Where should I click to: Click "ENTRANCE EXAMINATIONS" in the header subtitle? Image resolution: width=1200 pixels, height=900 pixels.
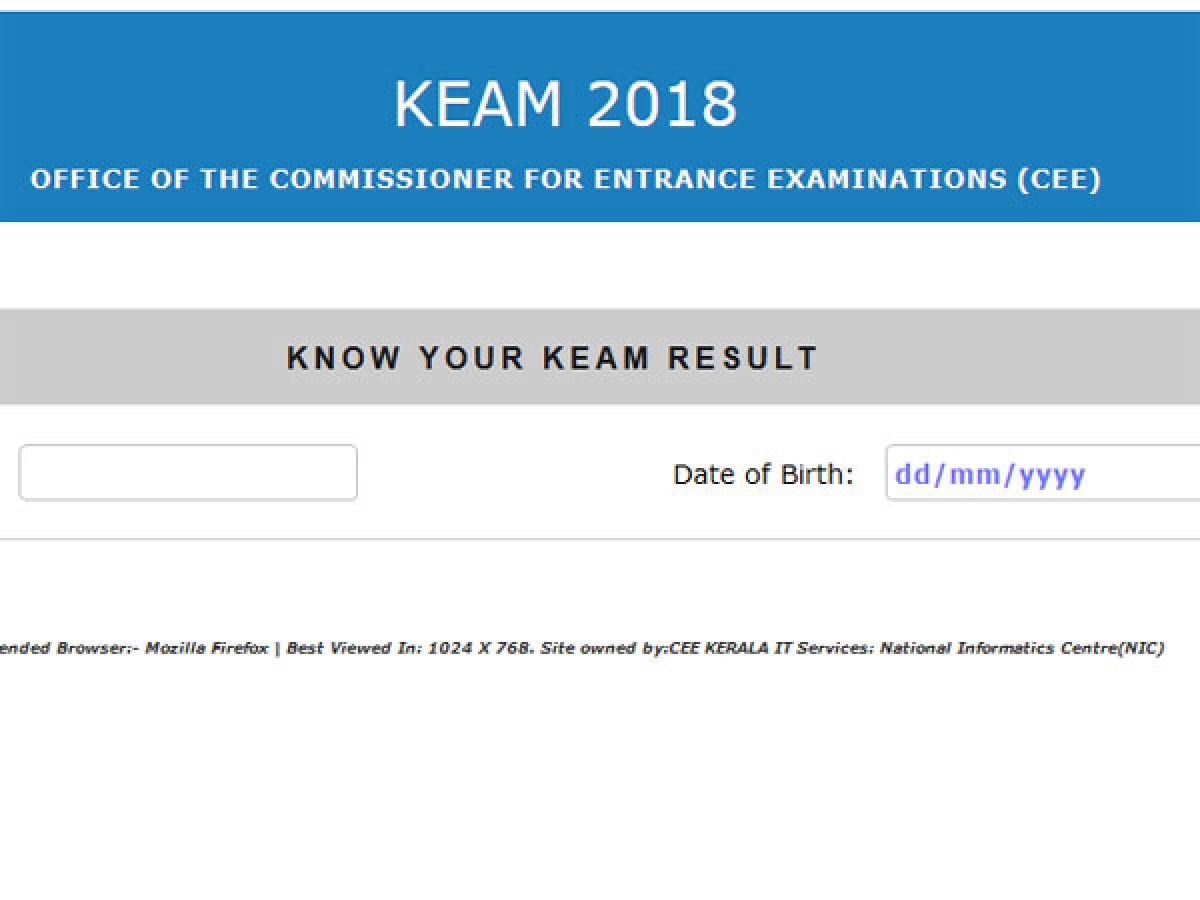click(799, 180)
